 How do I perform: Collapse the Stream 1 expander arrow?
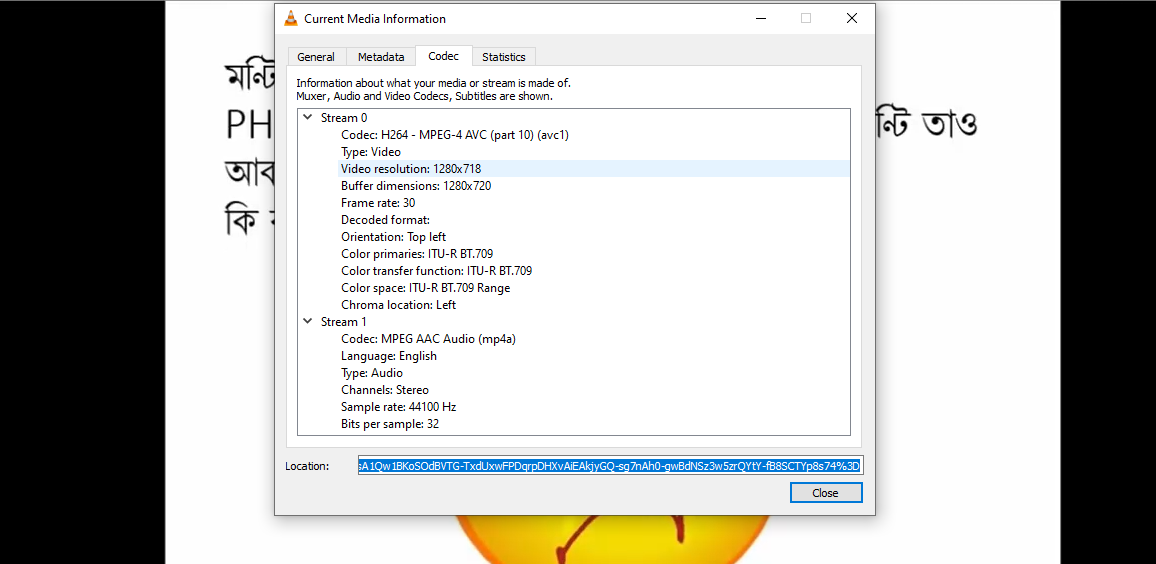[307, 321]
